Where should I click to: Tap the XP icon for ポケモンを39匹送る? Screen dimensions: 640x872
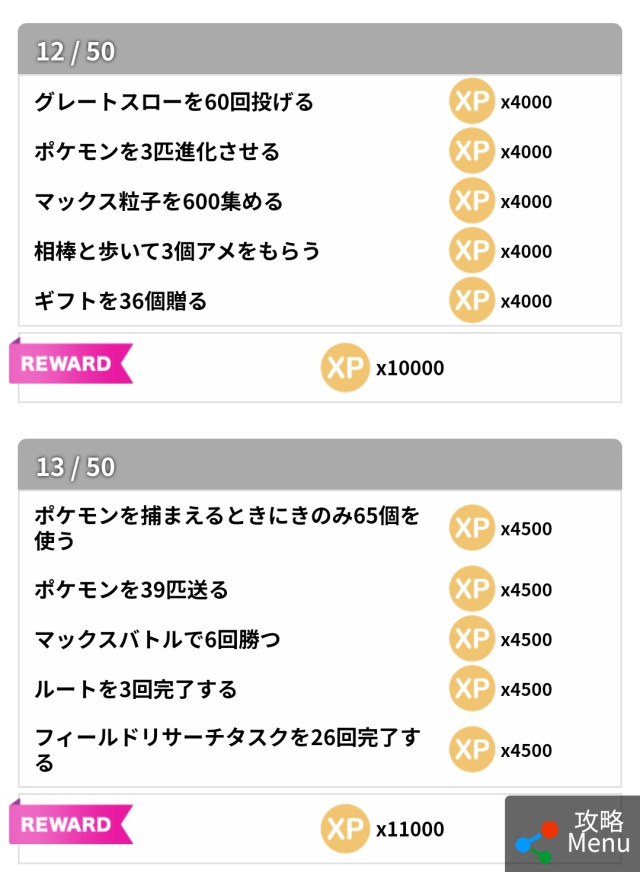(x=472, y=590)
